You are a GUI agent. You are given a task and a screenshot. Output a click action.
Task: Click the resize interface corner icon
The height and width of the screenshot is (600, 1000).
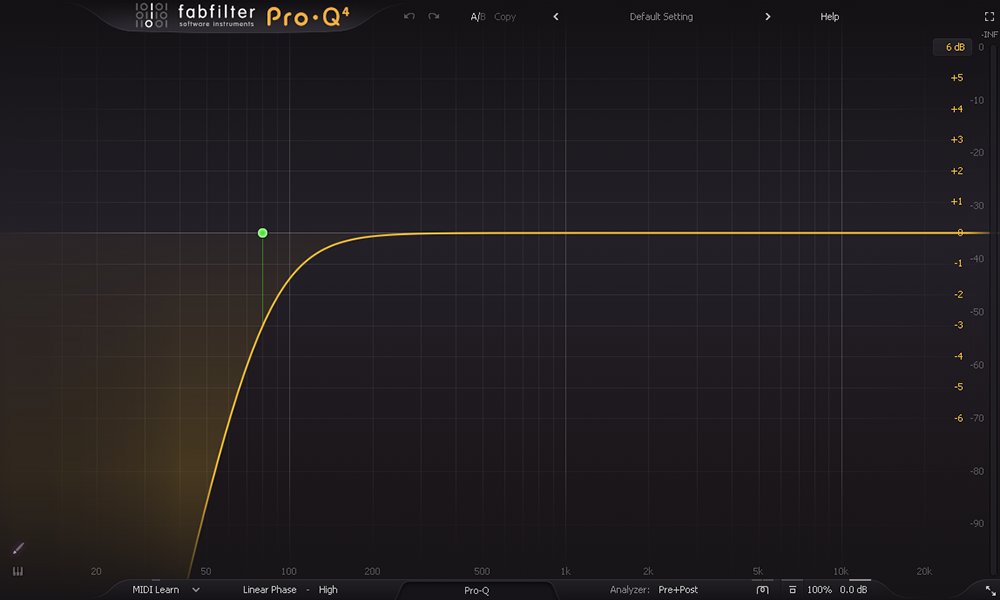[990, 590]
